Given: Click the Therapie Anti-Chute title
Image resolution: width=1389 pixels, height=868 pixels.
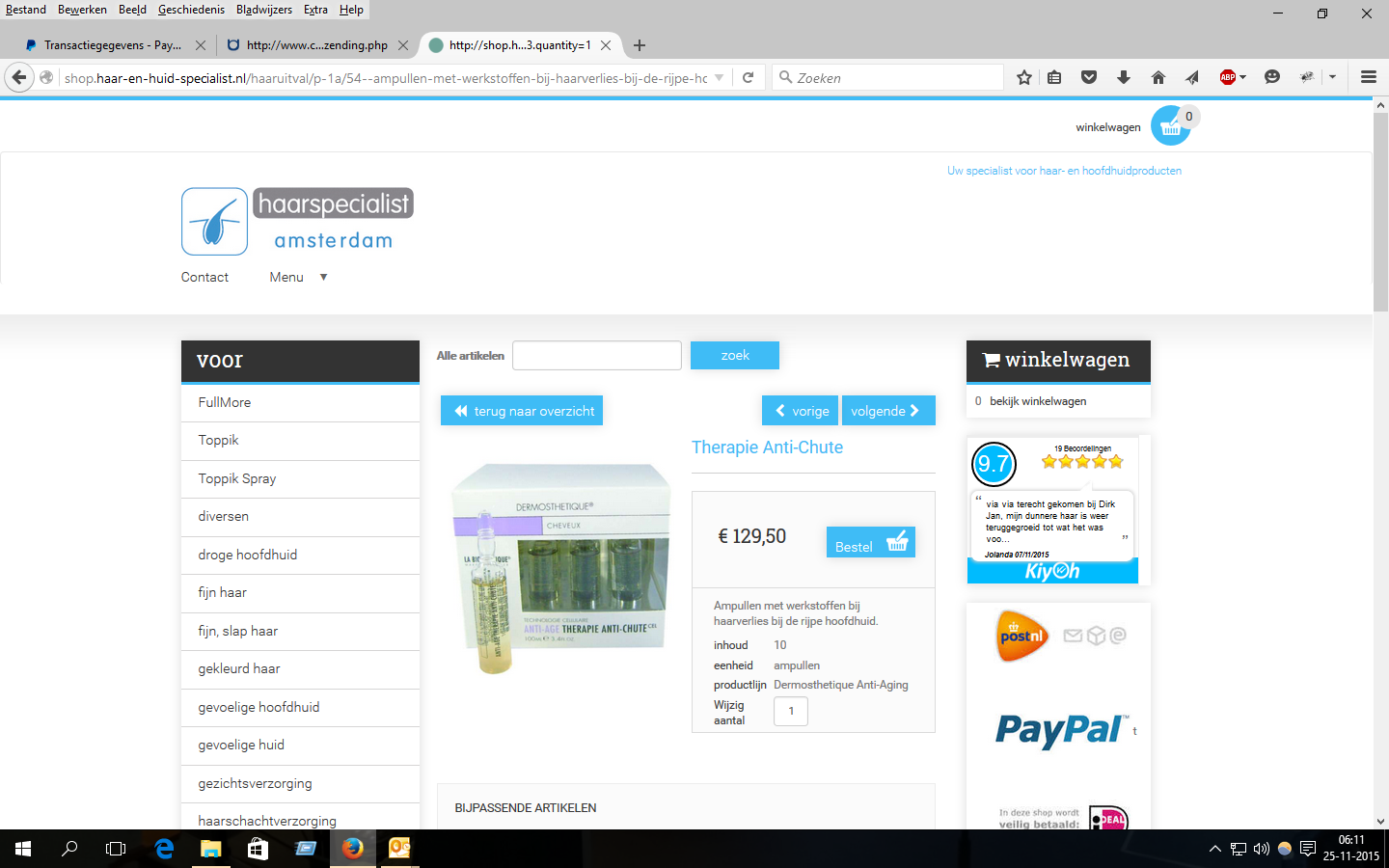Looking at the screenshot, I should point(767,448).
